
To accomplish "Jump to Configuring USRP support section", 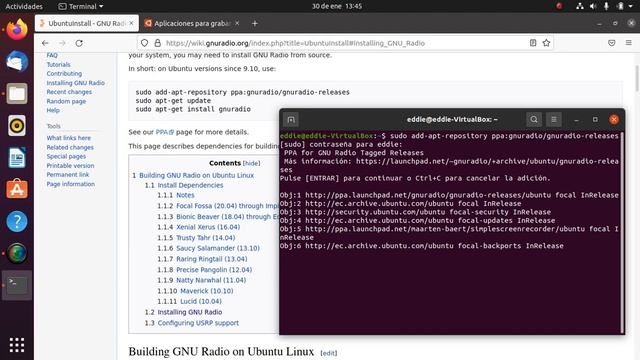I will (x=198, y=323).
